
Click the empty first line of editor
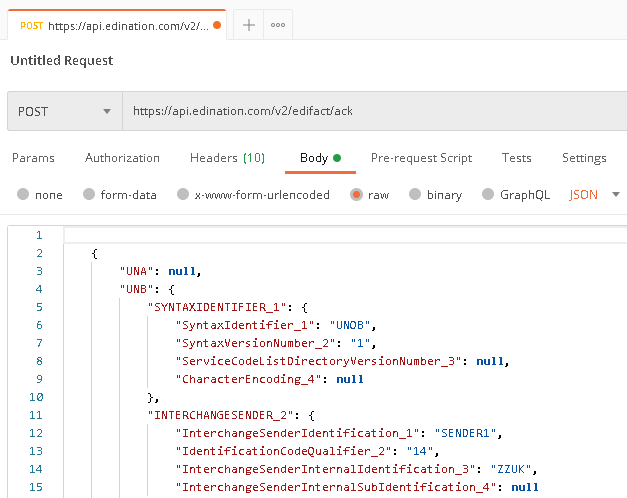(345, 235)
